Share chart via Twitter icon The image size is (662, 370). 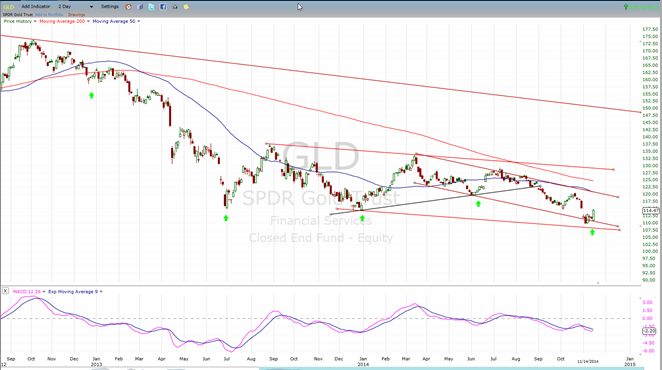[x=152, y=7]
